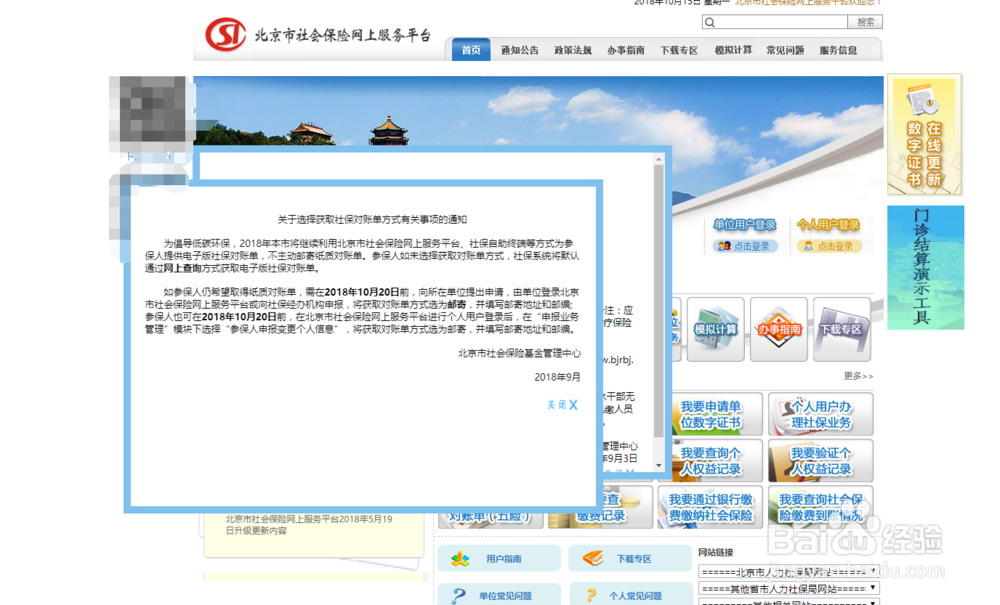Open the 模拟计算 navigation tab

(x=733, y=50)
